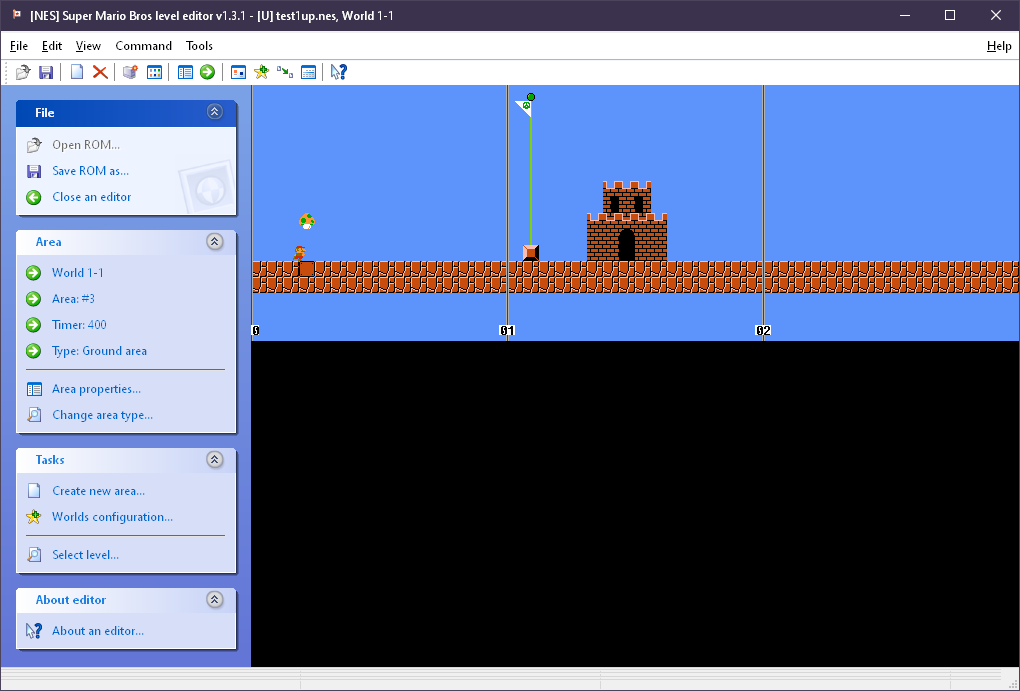
Task: Collapse the Area panel
Action: (215, 241)
